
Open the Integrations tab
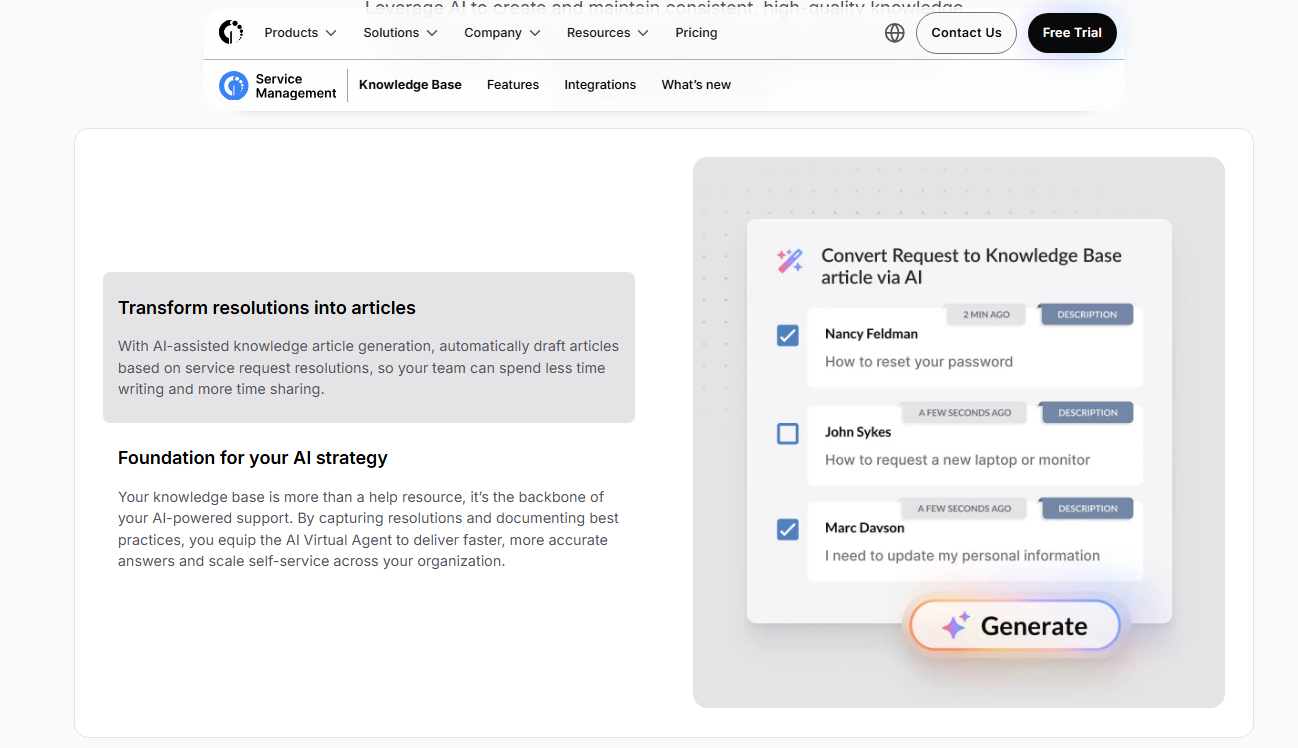(x=600, y=85)
